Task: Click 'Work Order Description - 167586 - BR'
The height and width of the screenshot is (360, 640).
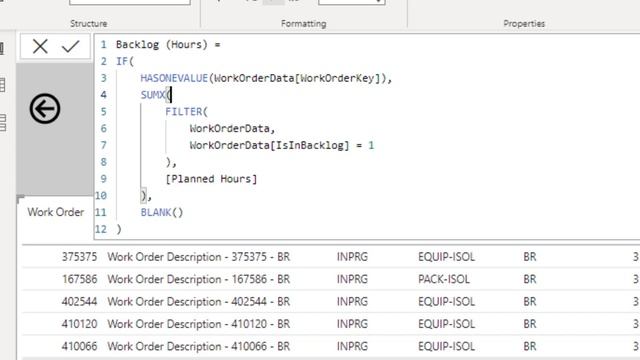Action: [199, 279]
